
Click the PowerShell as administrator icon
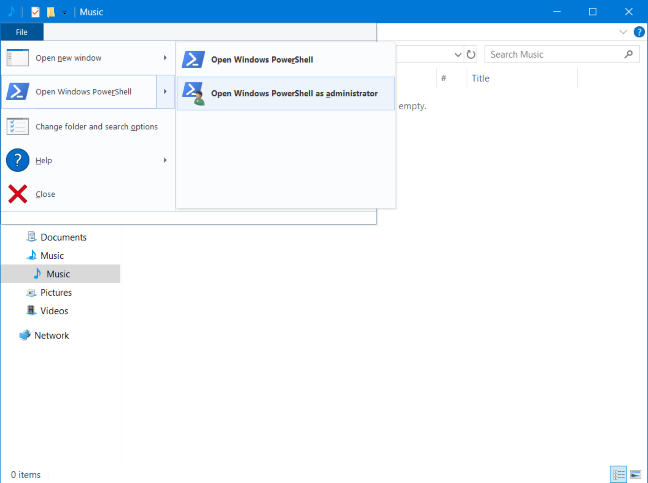click(x=193, y=93)
